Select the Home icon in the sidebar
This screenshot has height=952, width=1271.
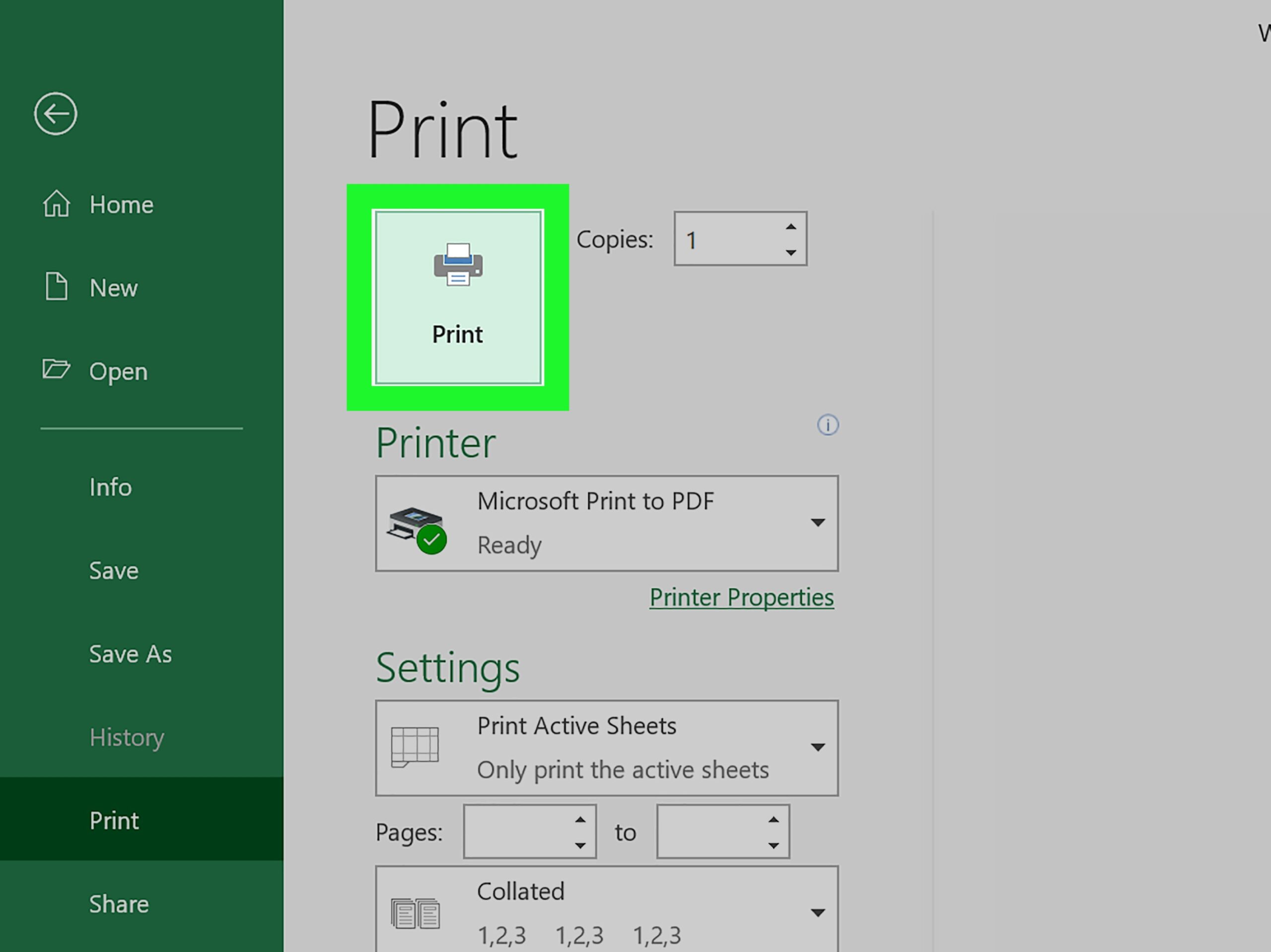(56, 204)
